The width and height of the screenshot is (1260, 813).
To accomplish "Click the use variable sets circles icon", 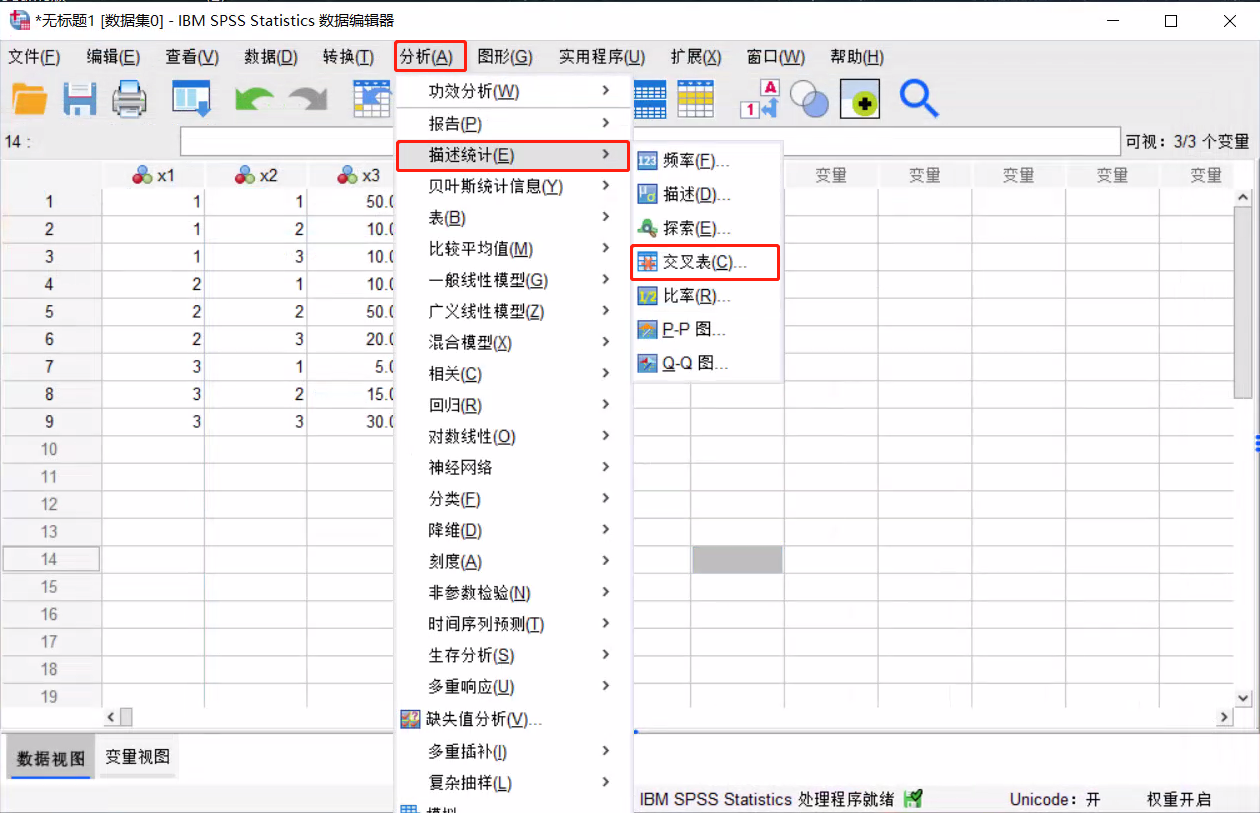I will tap(809, 98).
